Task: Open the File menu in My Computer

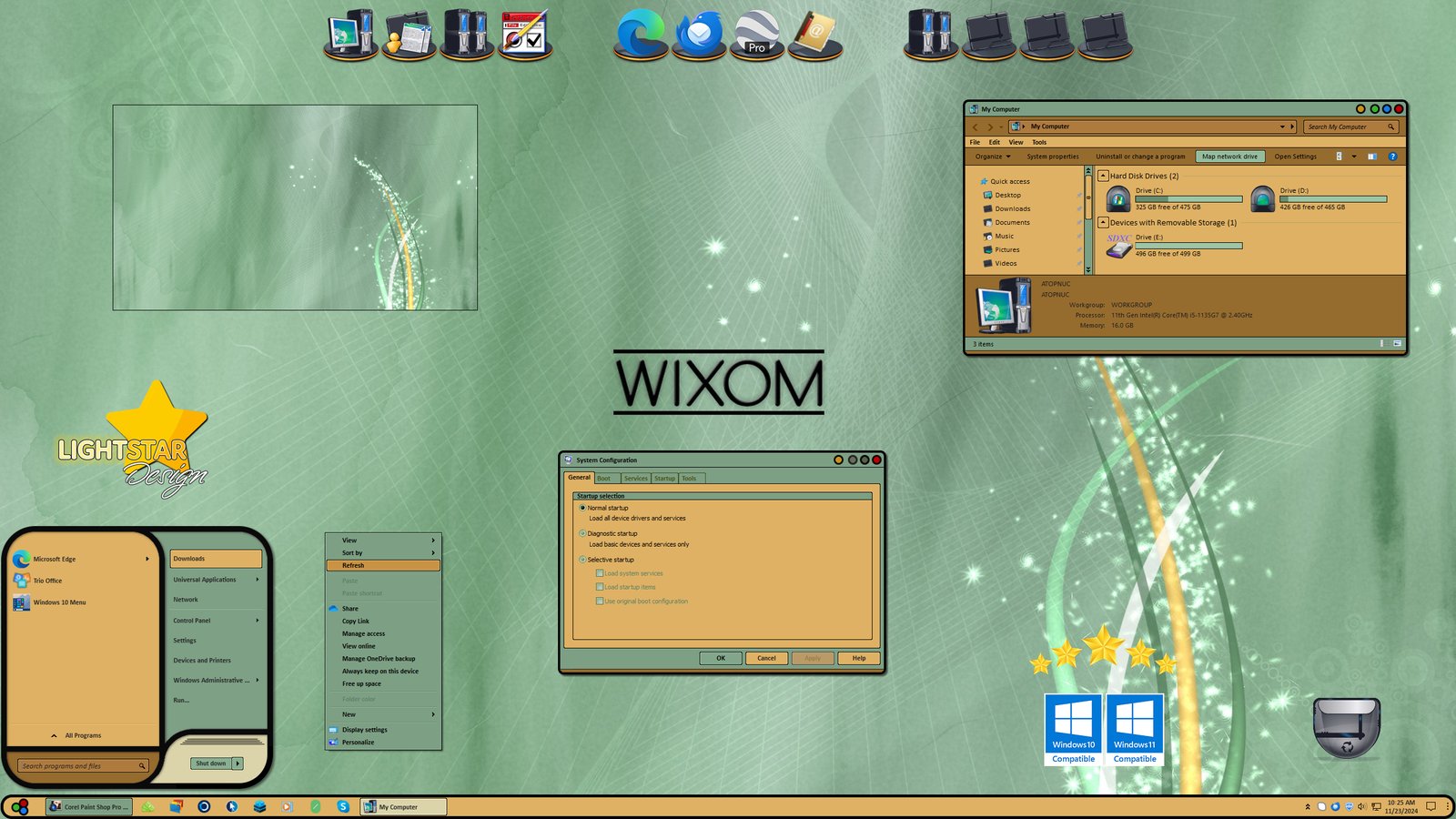Action: pos(975,142)
